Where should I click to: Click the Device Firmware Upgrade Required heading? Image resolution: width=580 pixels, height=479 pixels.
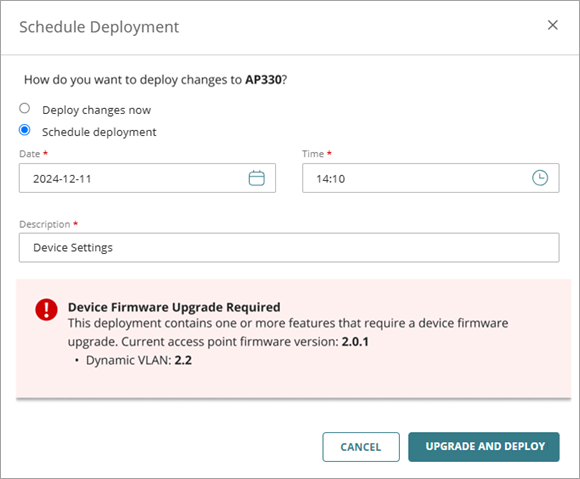(174, 307)
